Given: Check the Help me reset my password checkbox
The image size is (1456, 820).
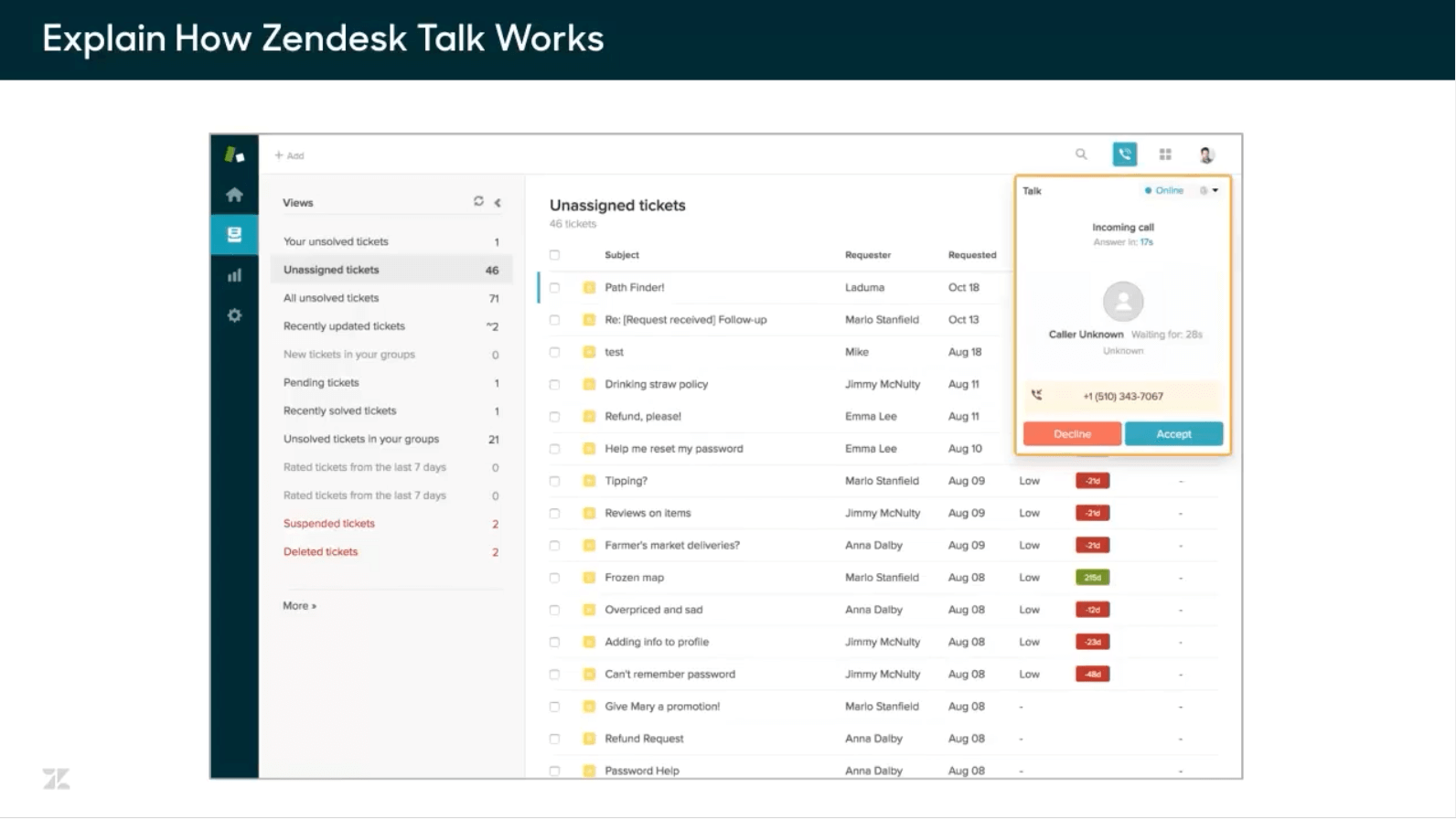Looking at the screenshot, I should coord(554,449).
